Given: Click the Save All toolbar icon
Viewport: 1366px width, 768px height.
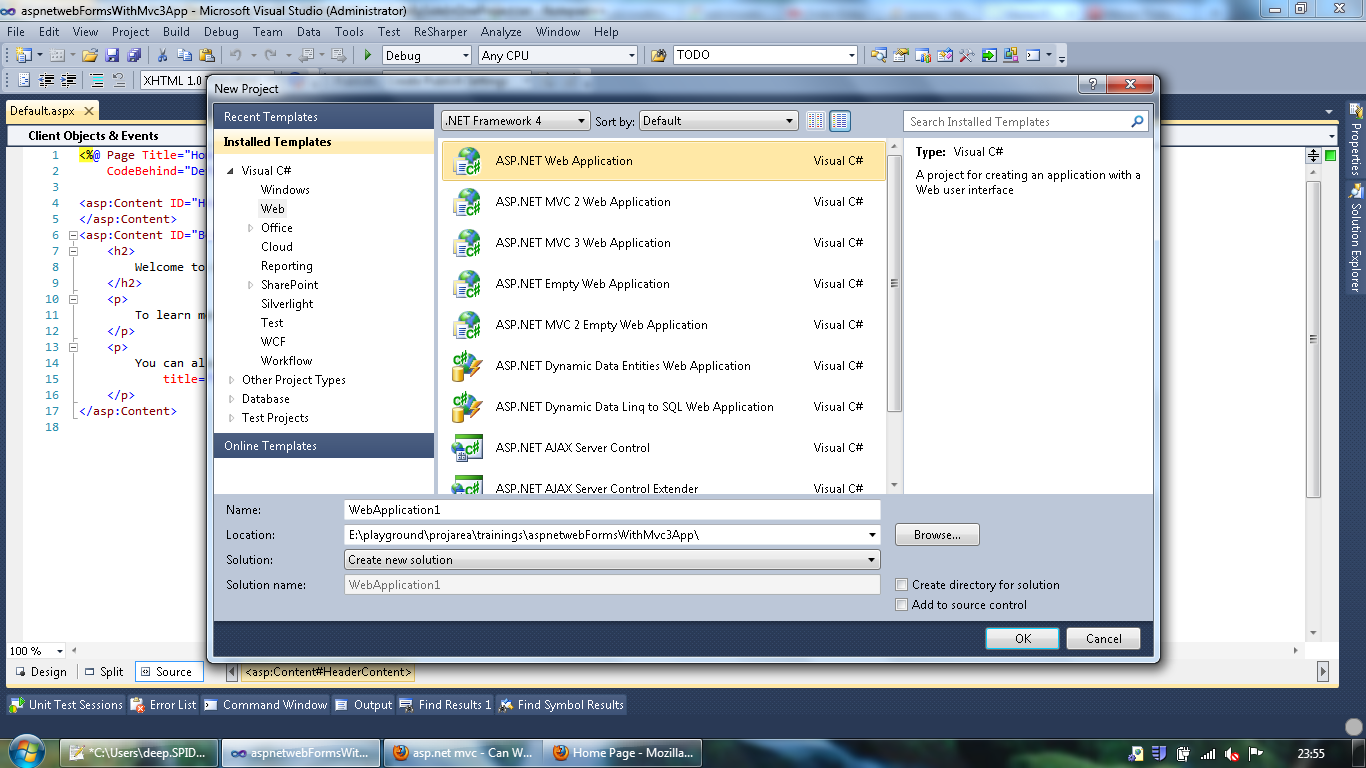Looking at the screenshot, I should pyautogui.click(x=132, y=55).
